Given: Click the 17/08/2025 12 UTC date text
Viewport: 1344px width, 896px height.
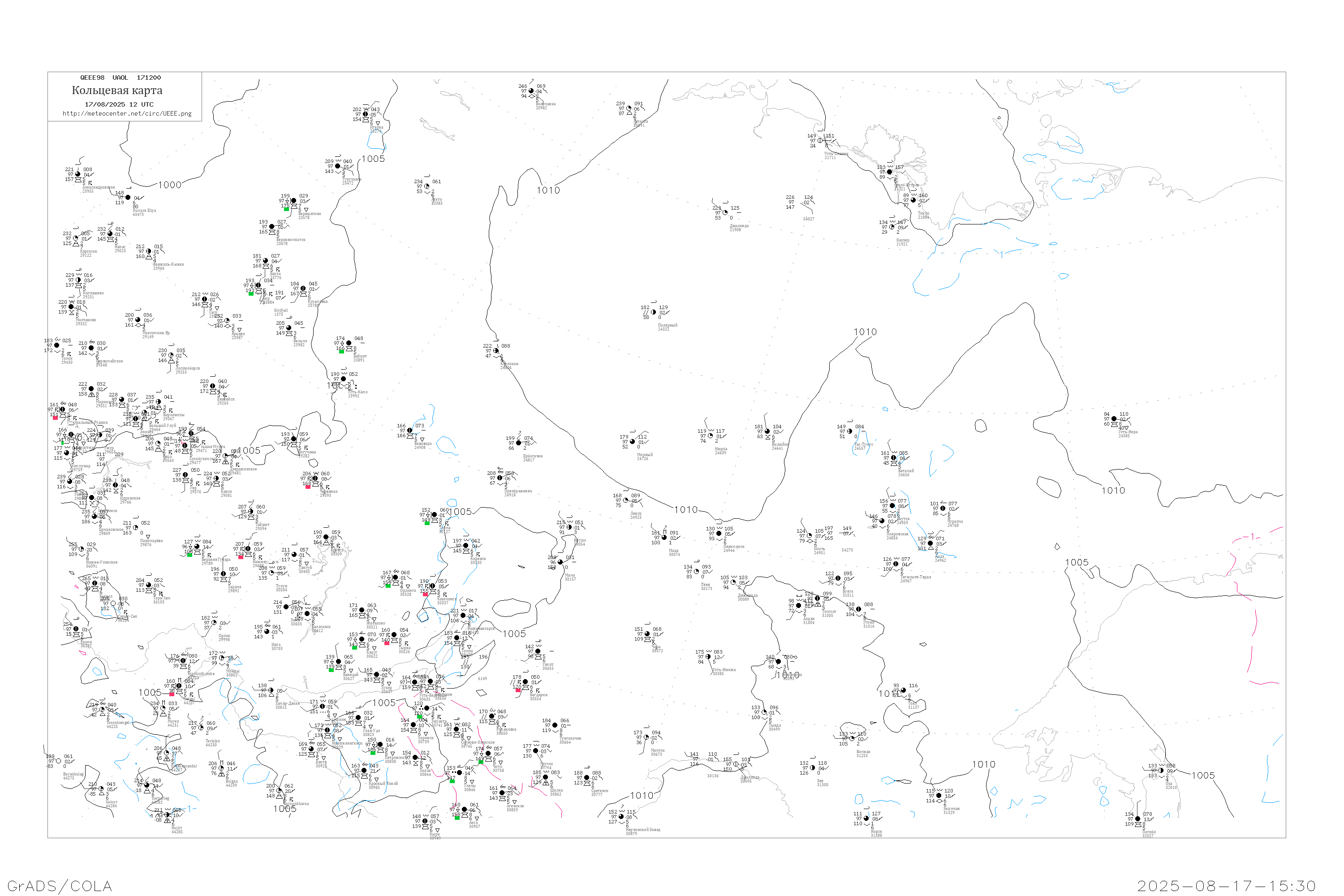Looking at the screenshot, I should (119, 104).
